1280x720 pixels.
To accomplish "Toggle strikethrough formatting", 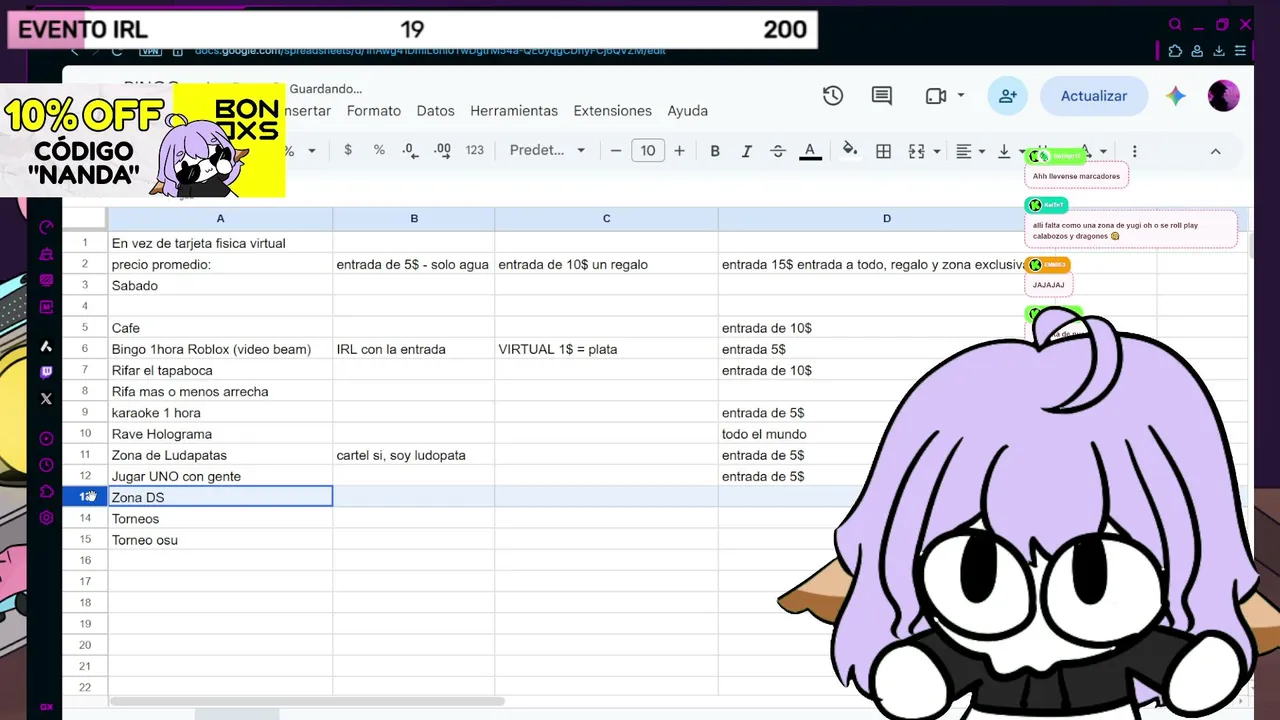I will [778, 151].
